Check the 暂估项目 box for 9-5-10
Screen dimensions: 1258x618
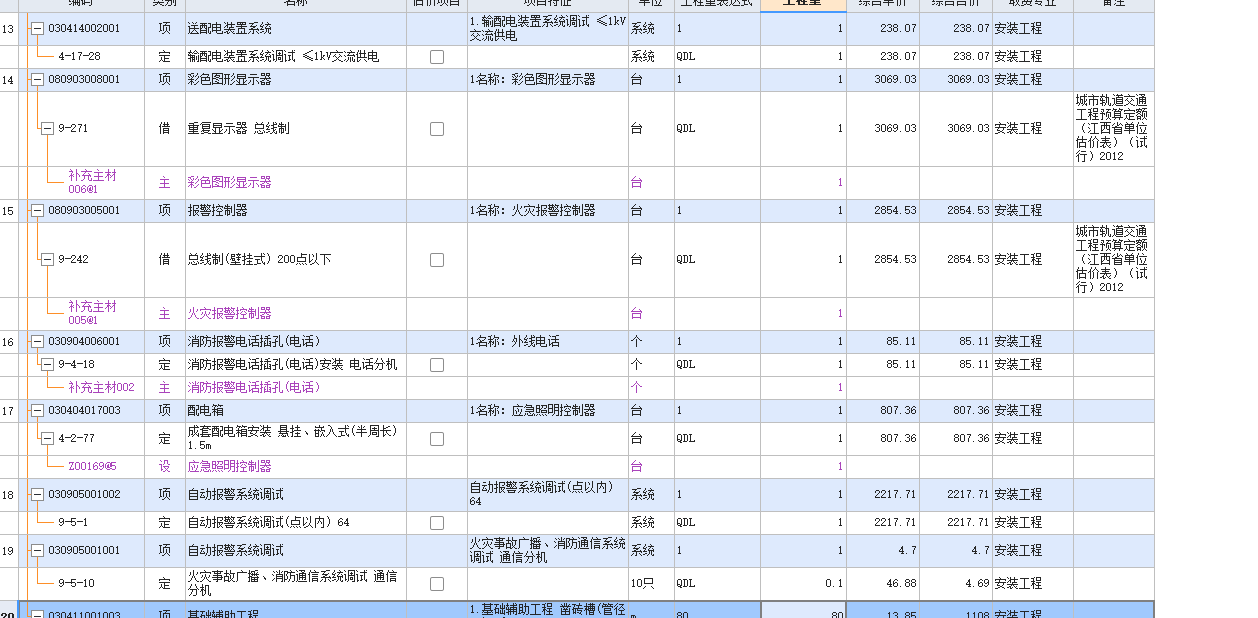click(x=436, y=583)
